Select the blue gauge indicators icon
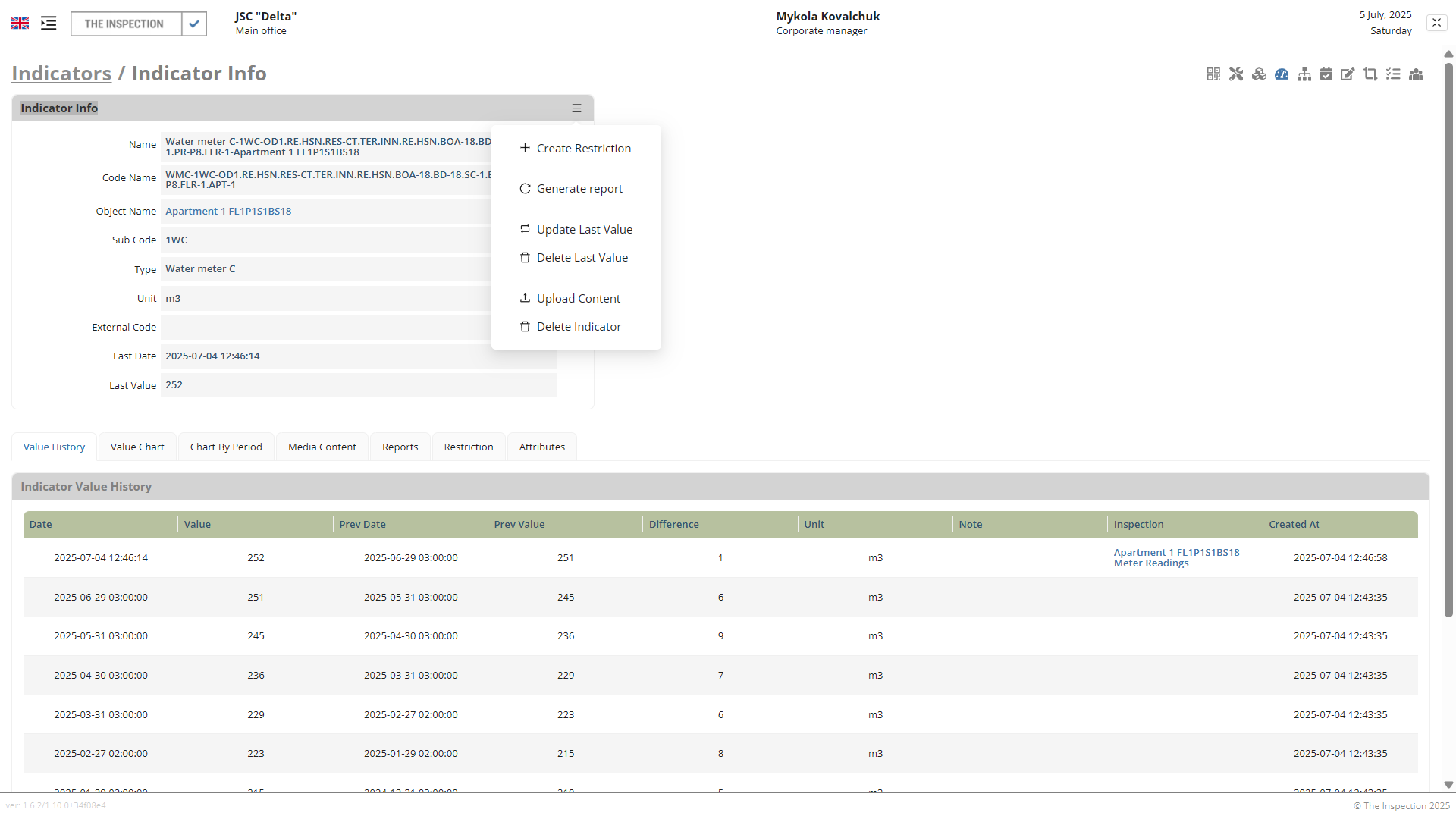The width and height of the screenshot is (1456, 819). coord(1282,74)
